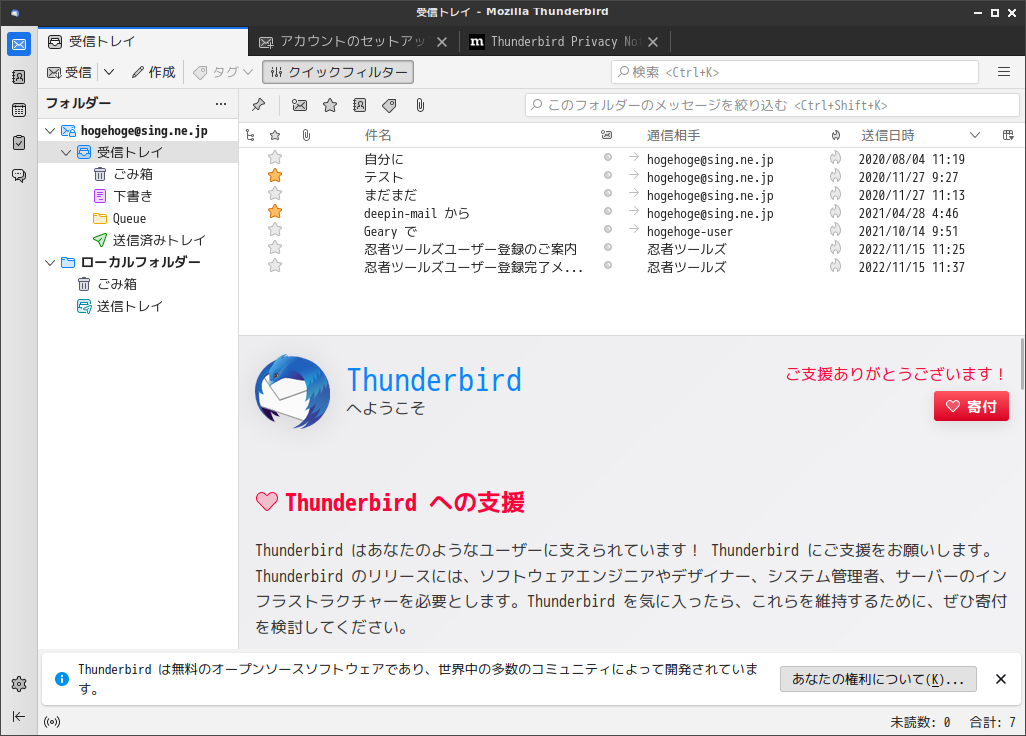
Task: Click junk icon on Geary で row
Action: point(836,230)
